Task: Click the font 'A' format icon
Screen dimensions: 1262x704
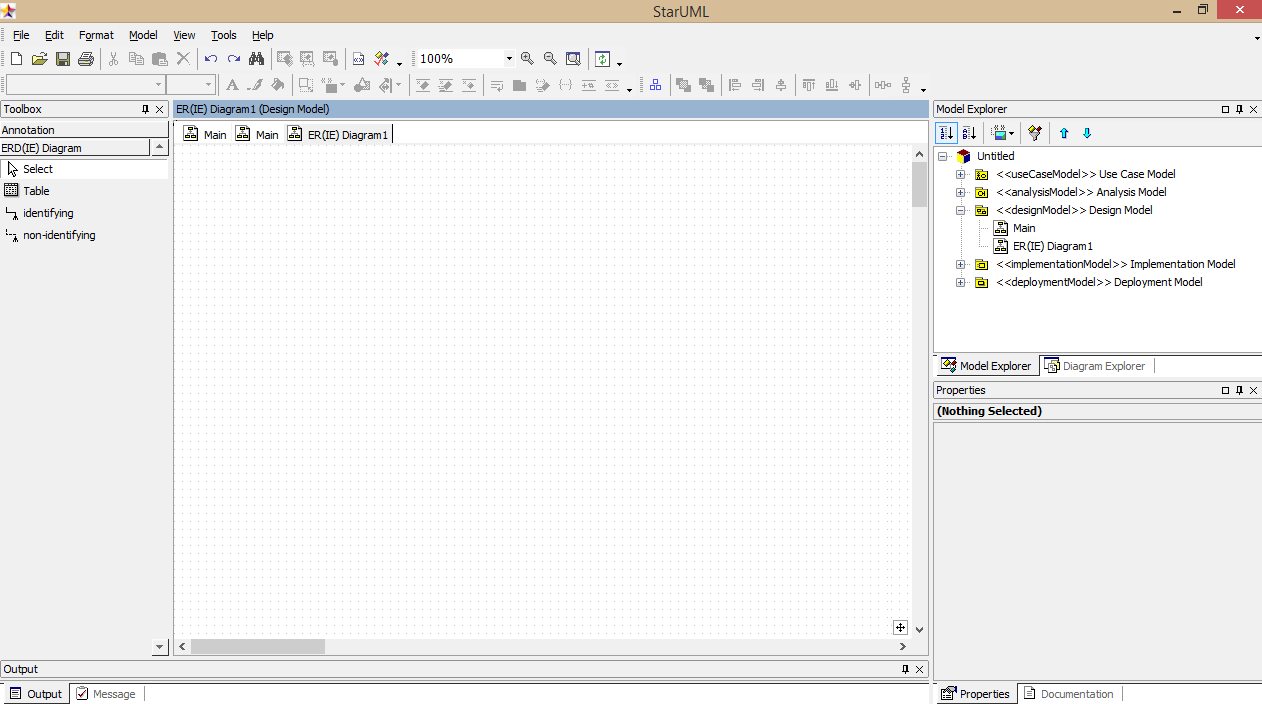Action: coord(232,86)
